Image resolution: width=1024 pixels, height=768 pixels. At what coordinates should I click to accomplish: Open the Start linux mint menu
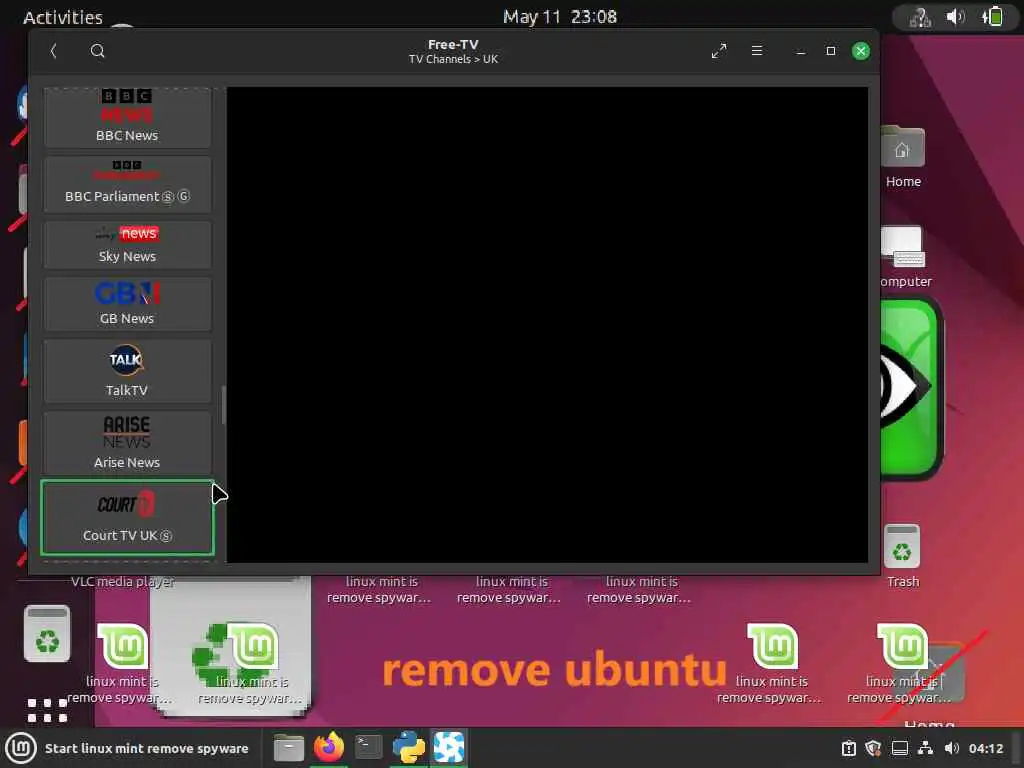(x=127, y=748)
